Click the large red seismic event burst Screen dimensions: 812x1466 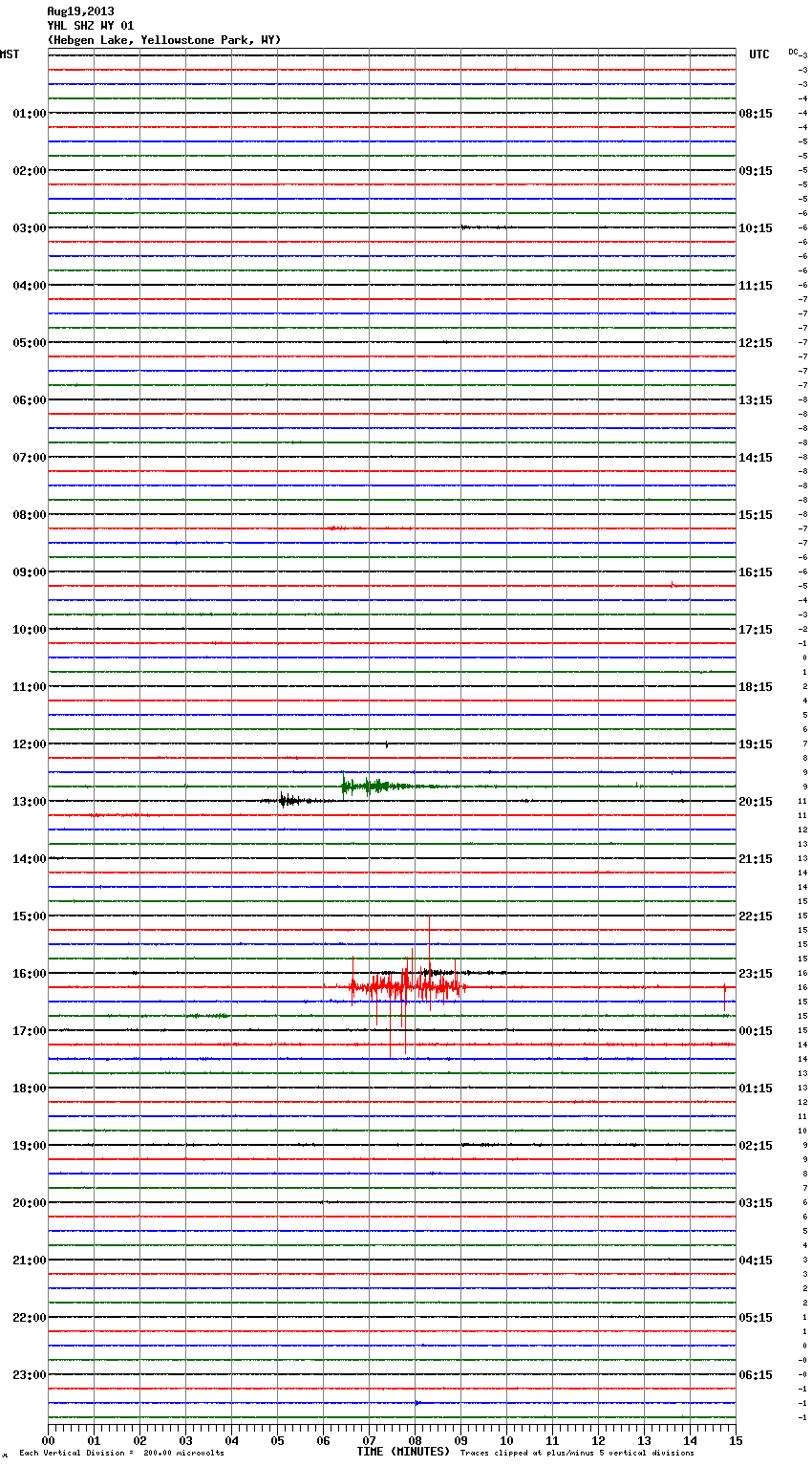[407, 986]
